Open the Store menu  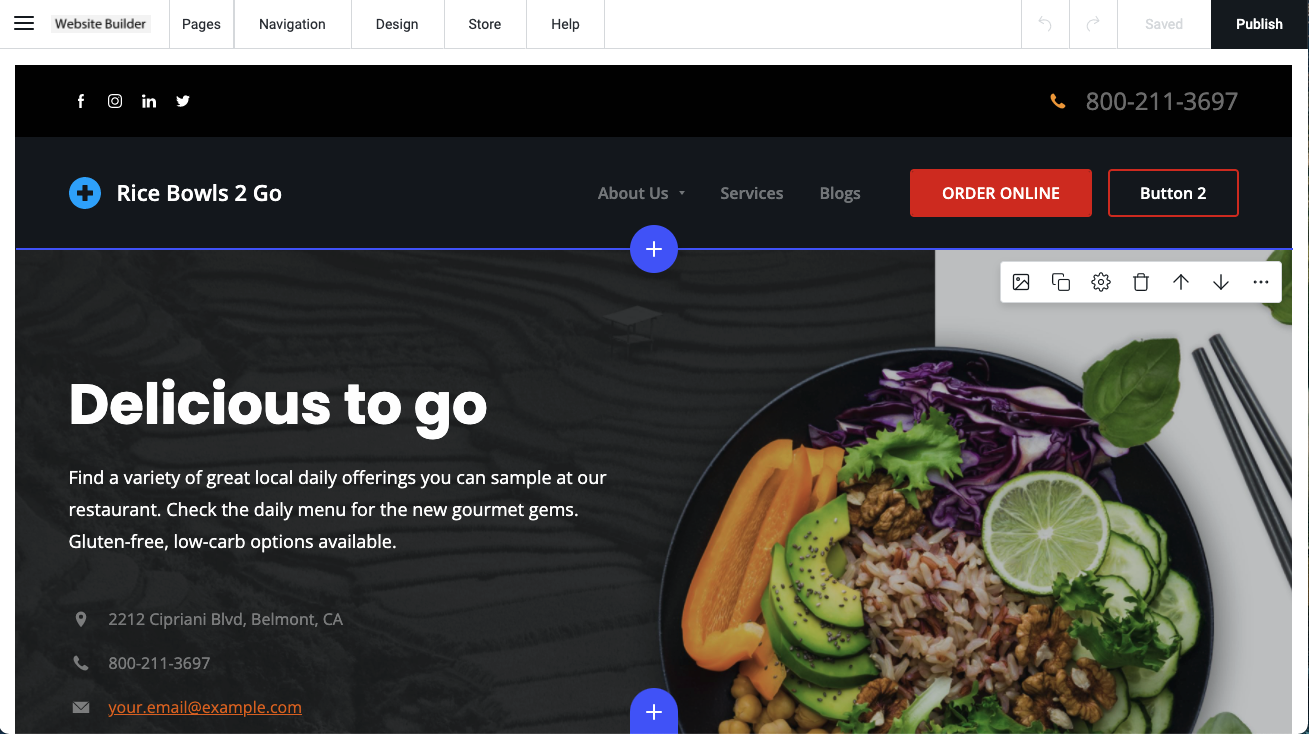[x=485, y=24]
